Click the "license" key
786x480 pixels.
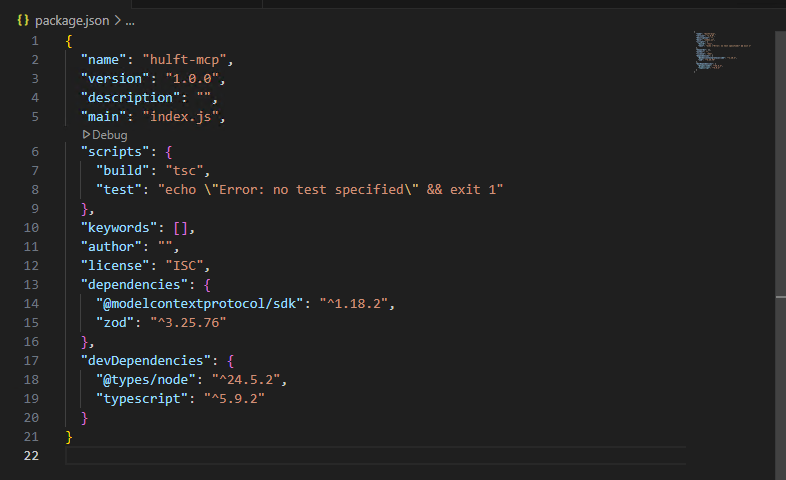115,266
